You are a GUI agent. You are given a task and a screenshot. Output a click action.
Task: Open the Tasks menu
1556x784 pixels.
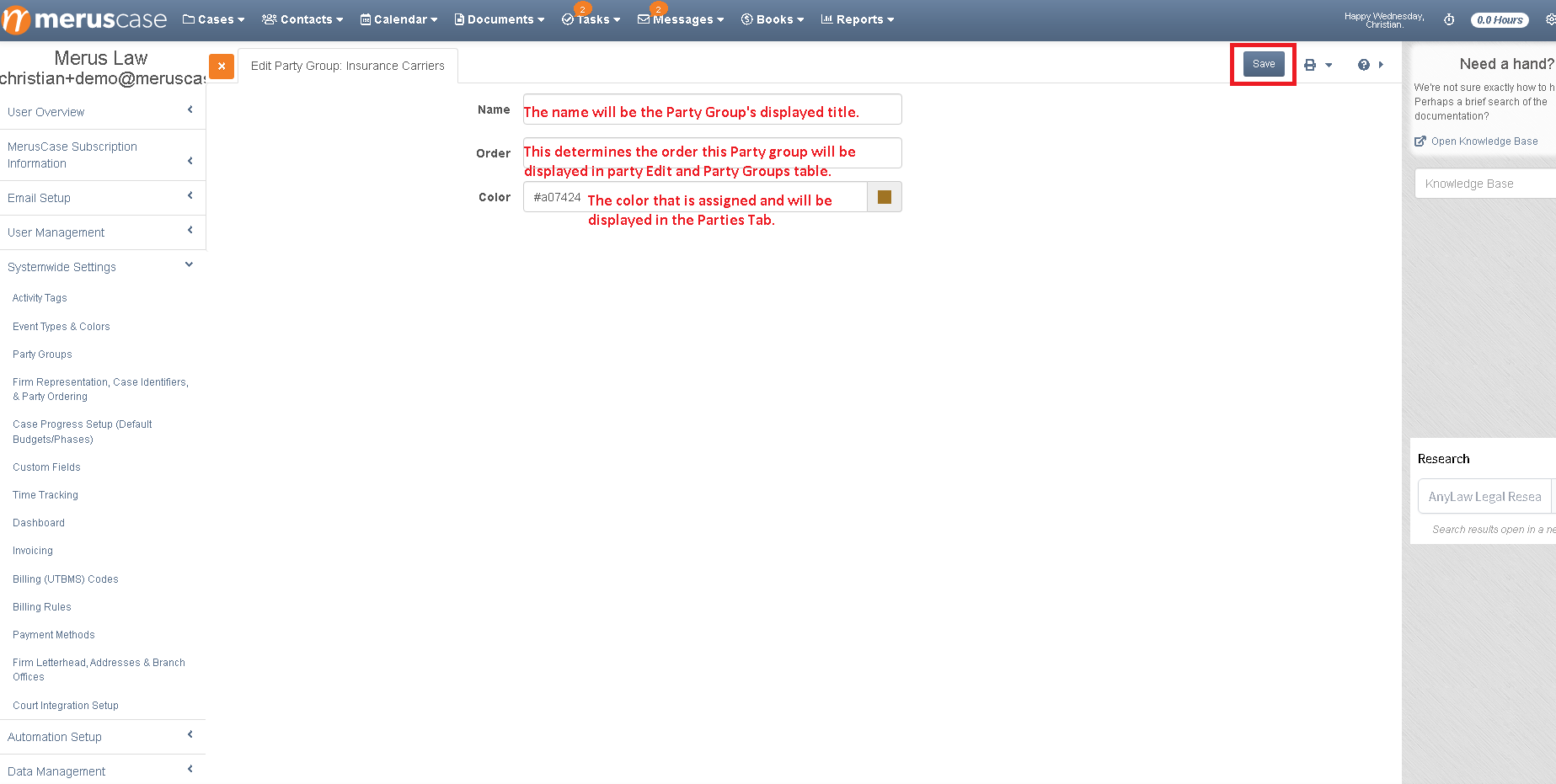pyautogui.click(x=591, y=19)
